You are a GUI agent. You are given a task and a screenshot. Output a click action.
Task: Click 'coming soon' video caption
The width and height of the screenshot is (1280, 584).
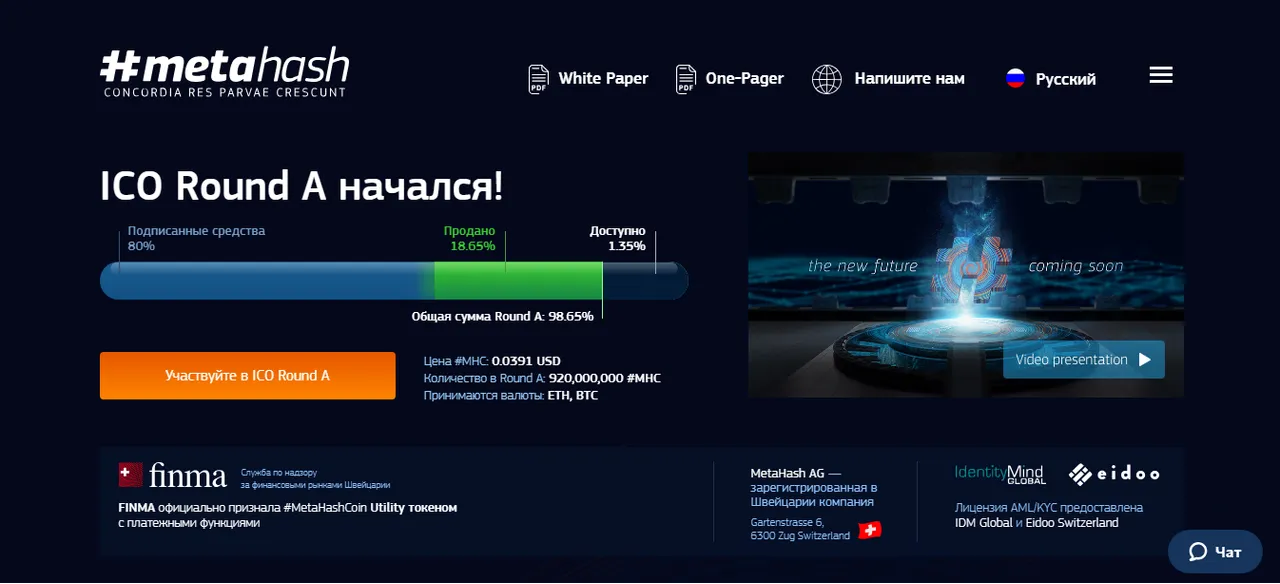(x=1075, y=266)
